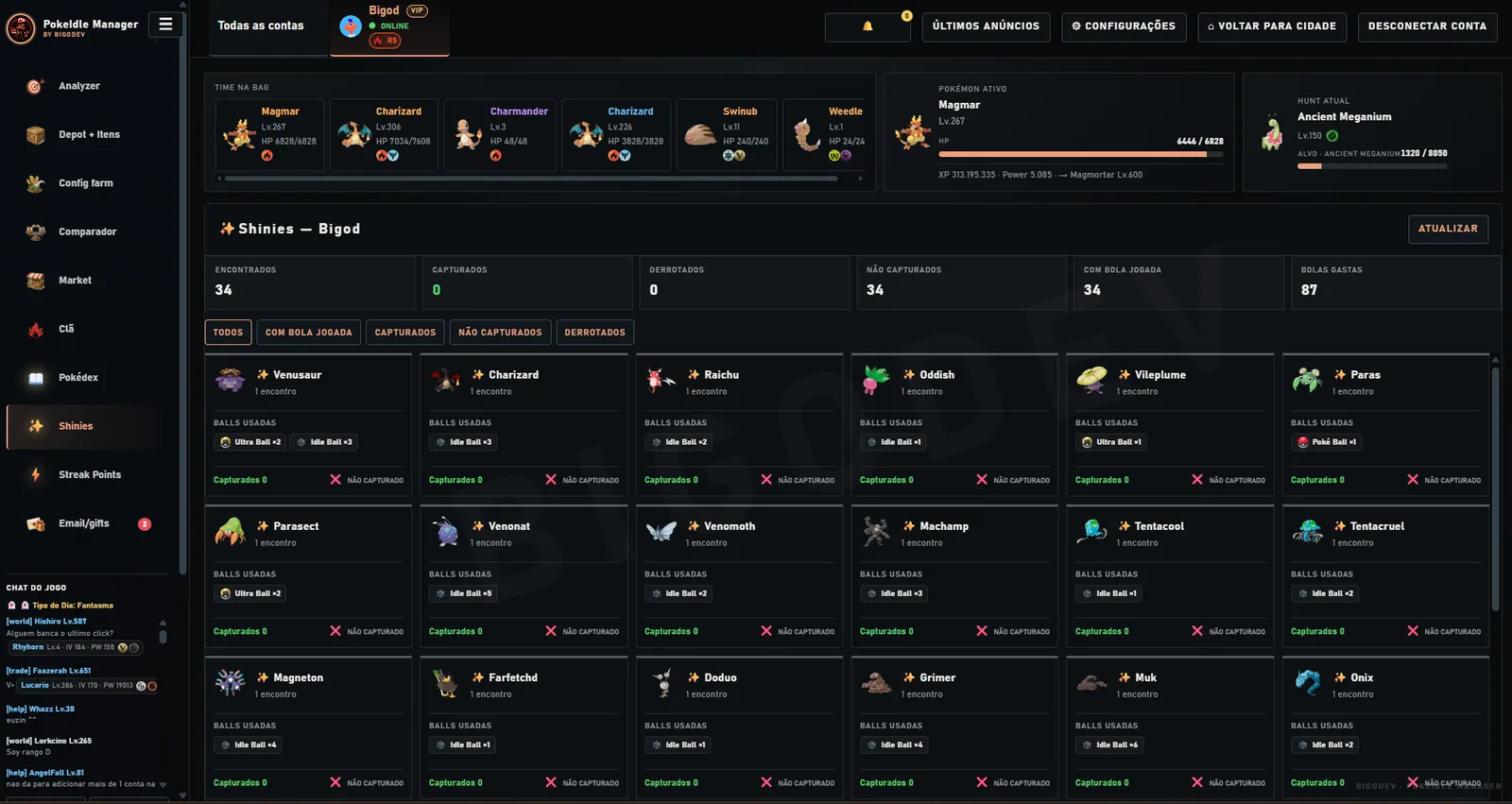Click the active Magmar sprite
This screenshot has height=804, width=1512.
[x=913, y=132]
